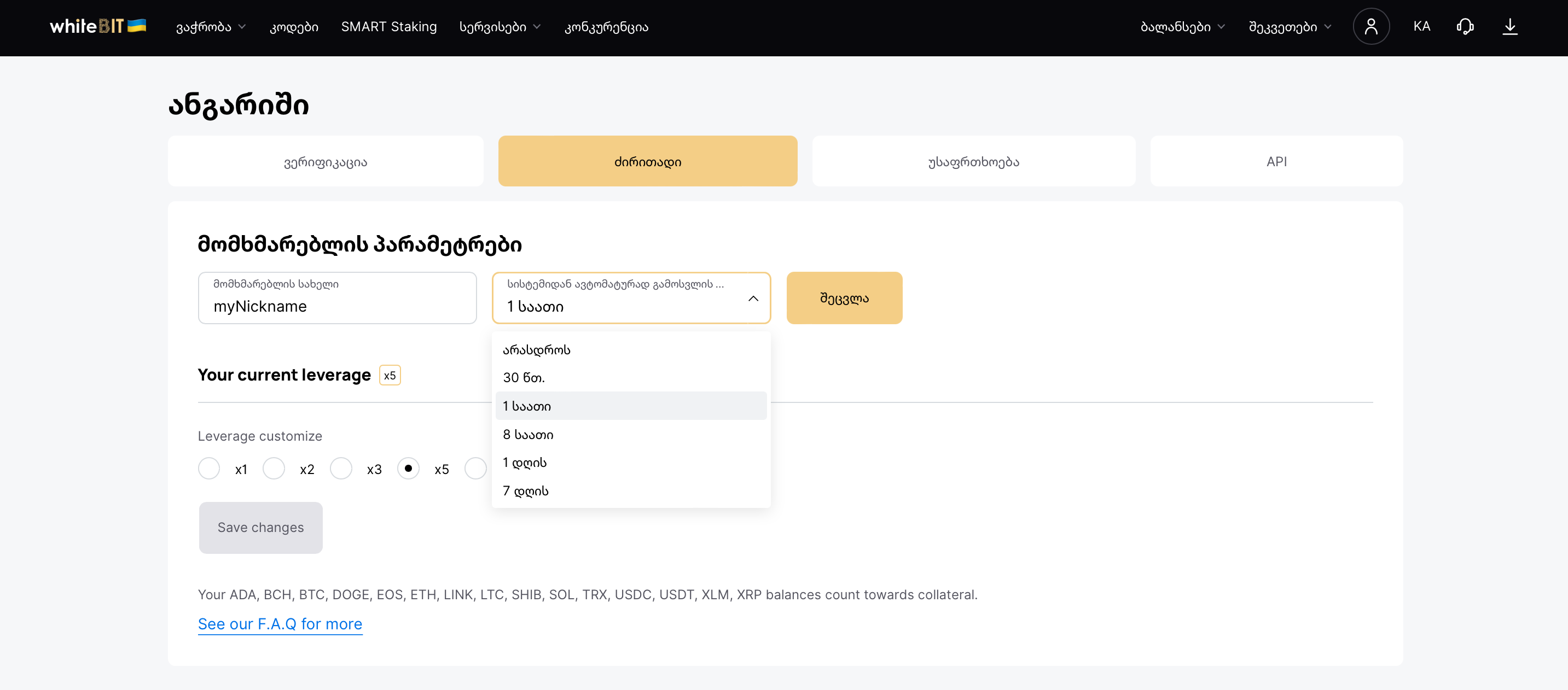
Task: Switch language via the KA selector
Action: coord(1421,26)
